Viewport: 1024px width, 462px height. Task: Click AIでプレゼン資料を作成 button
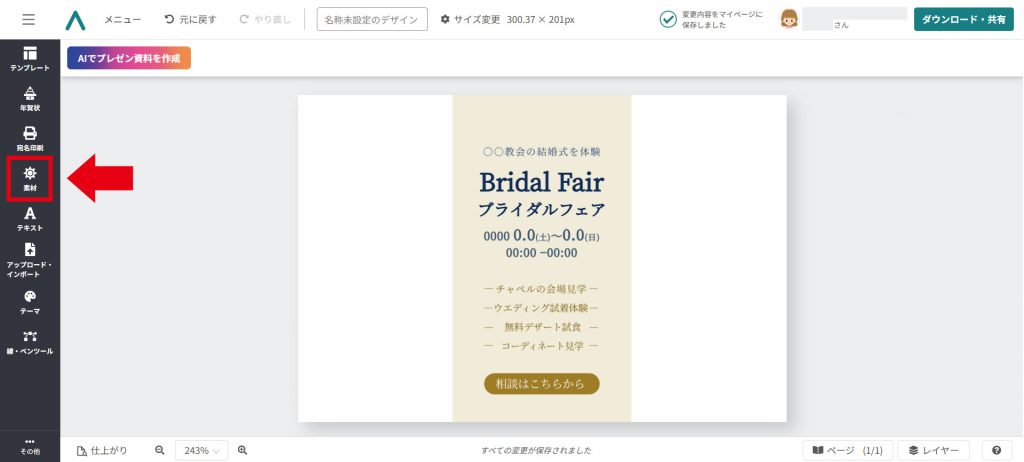(129, 58)
